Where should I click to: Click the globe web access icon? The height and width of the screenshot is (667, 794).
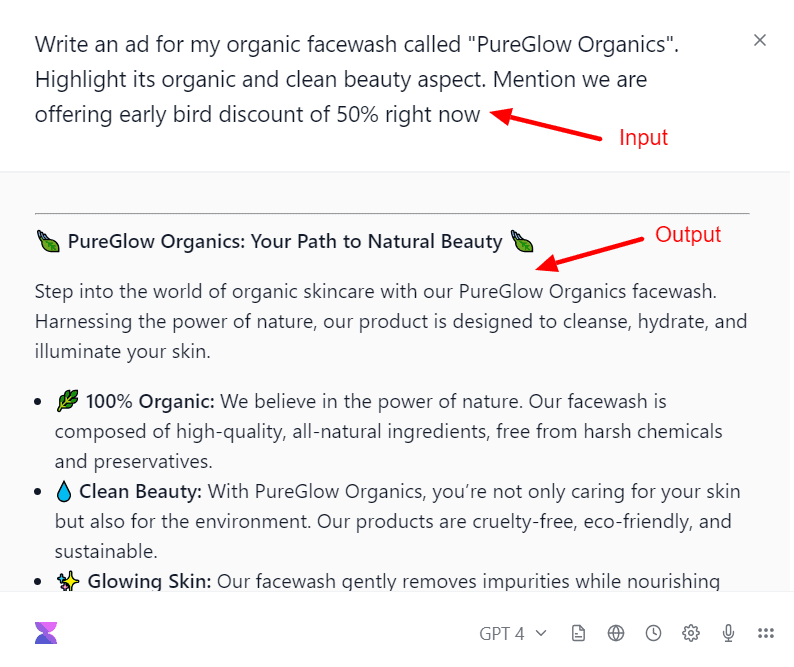click(x=616, y=633)
